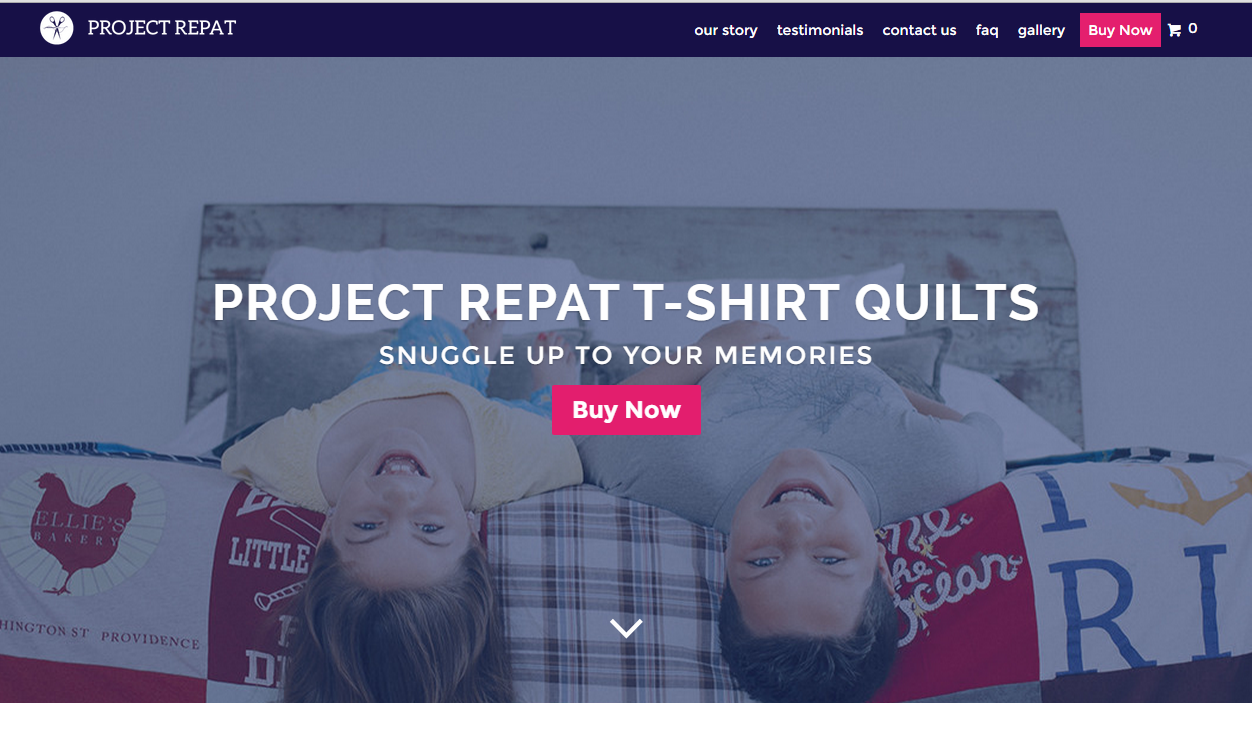The width and height of the screenshot is (1252, 740).
Task: Click the 'Project Repat T-Shirt Quilts' headline
Action: click(x=626, y=303)
